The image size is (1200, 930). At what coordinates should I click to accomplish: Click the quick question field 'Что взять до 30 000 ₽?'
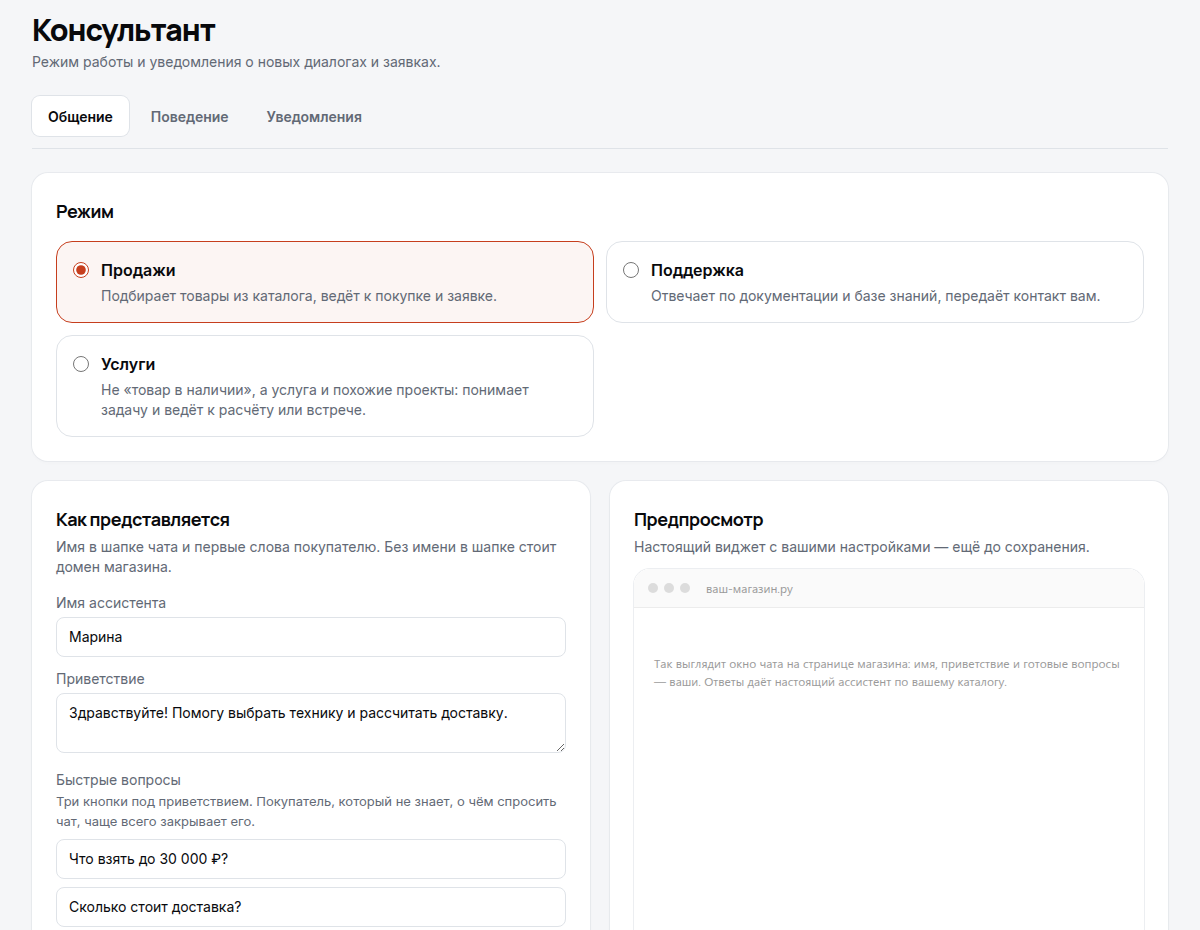311,859
